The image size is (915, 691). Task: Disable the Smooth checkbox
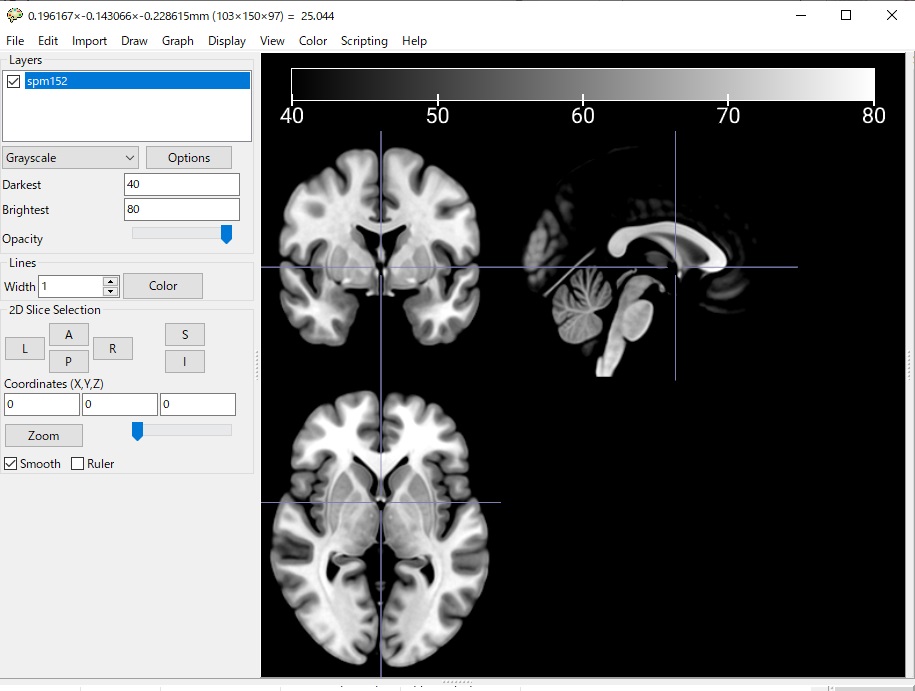11,464
